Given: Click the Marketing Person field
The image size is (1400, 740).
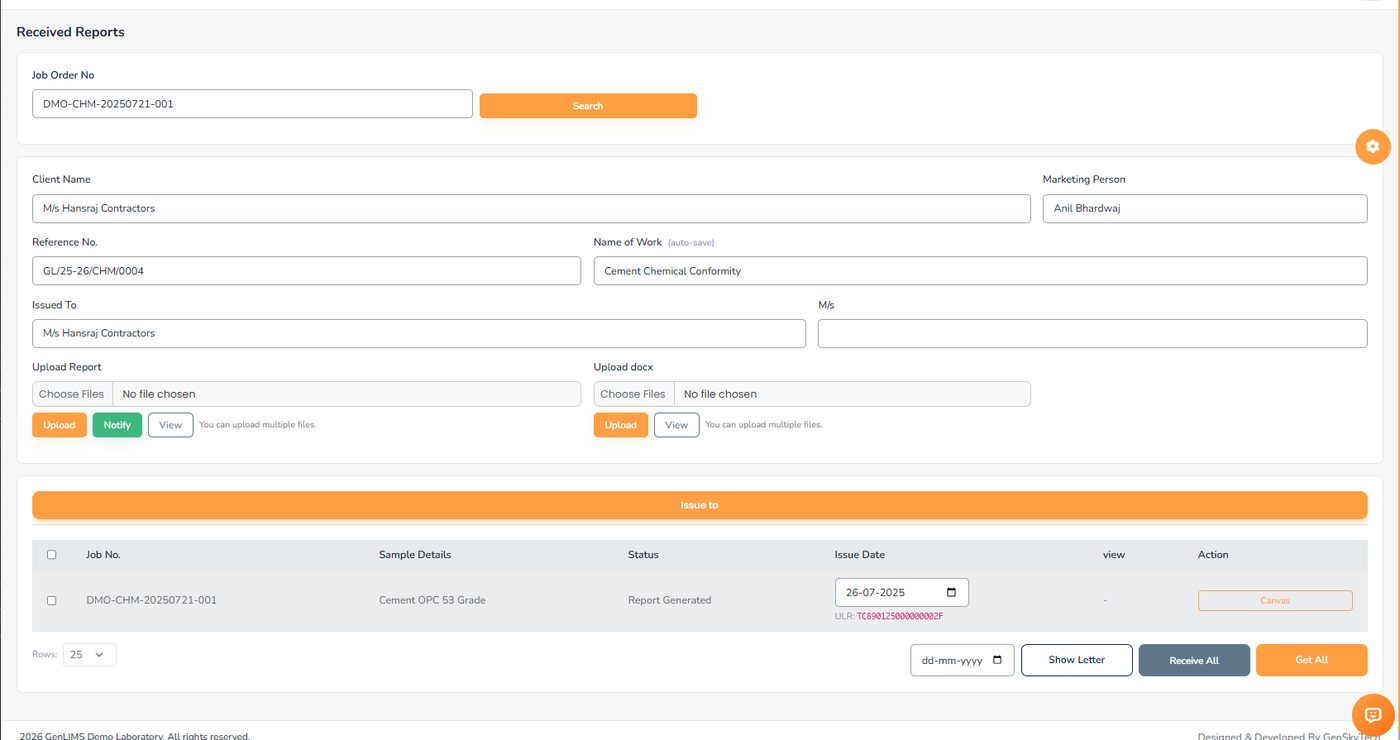Looking at the screenshot, I should pyautogui.click(x=1205, y=209).
